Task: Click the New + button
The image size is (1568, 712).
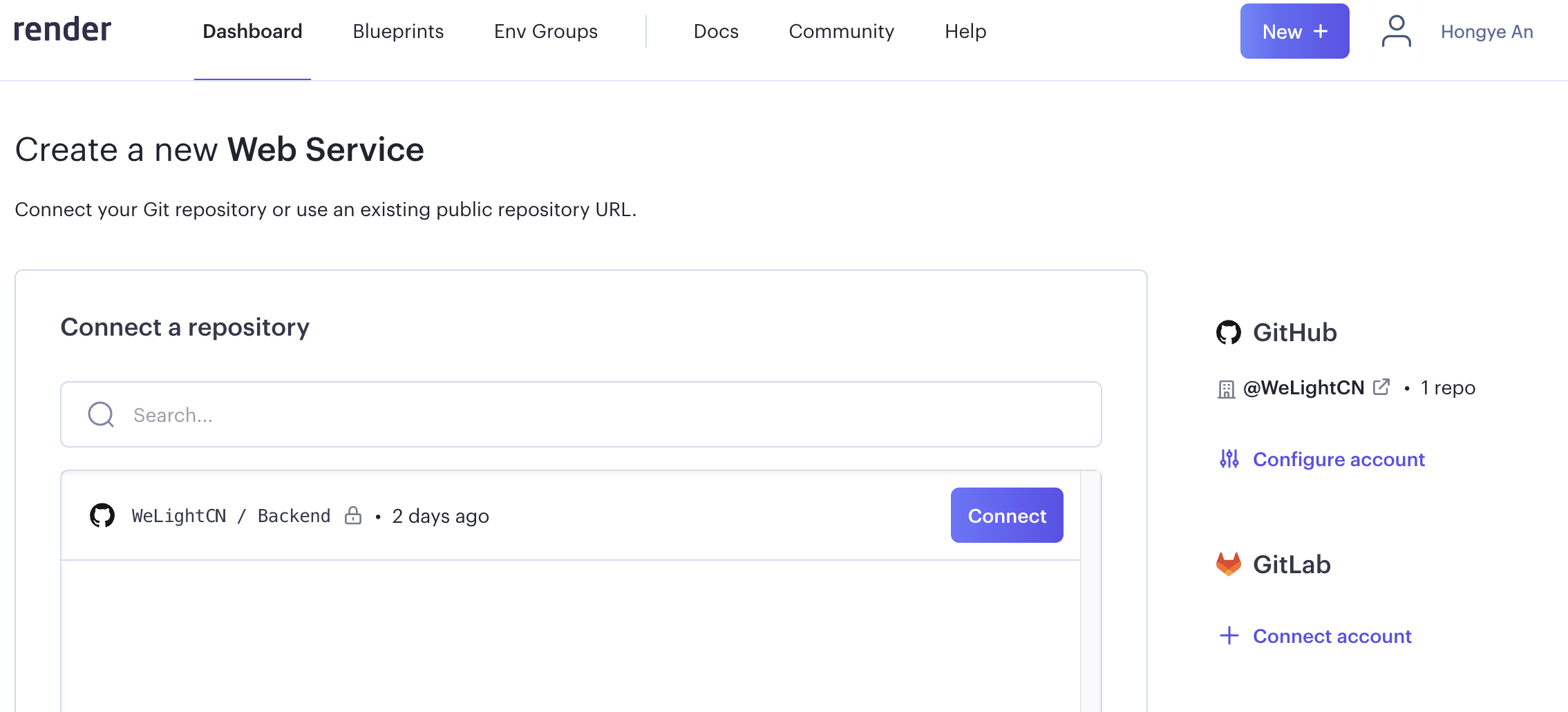Action: click(x=1294, y=31)
